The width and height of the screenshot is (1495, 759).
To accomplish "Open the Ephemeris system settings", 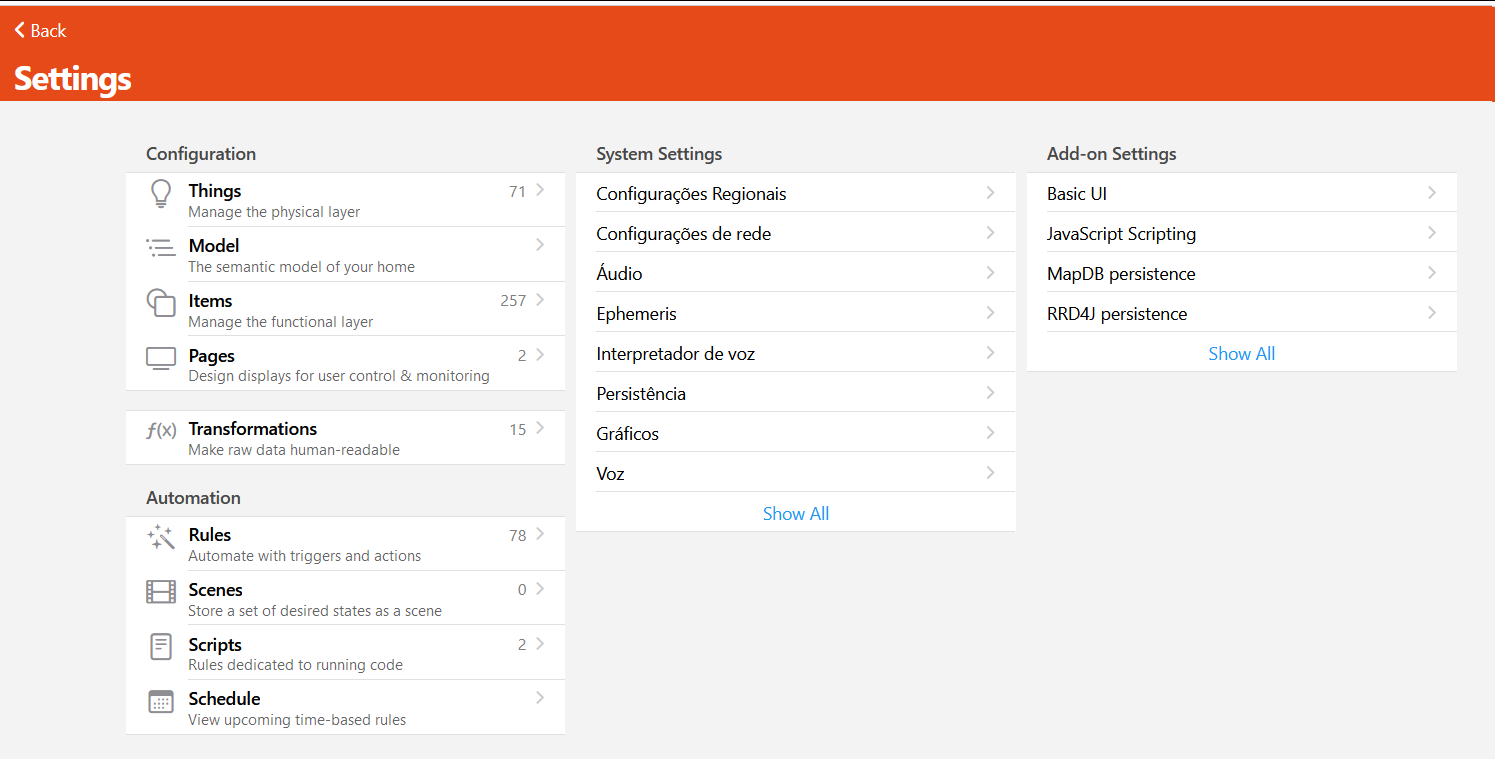I will coord(636,314).
